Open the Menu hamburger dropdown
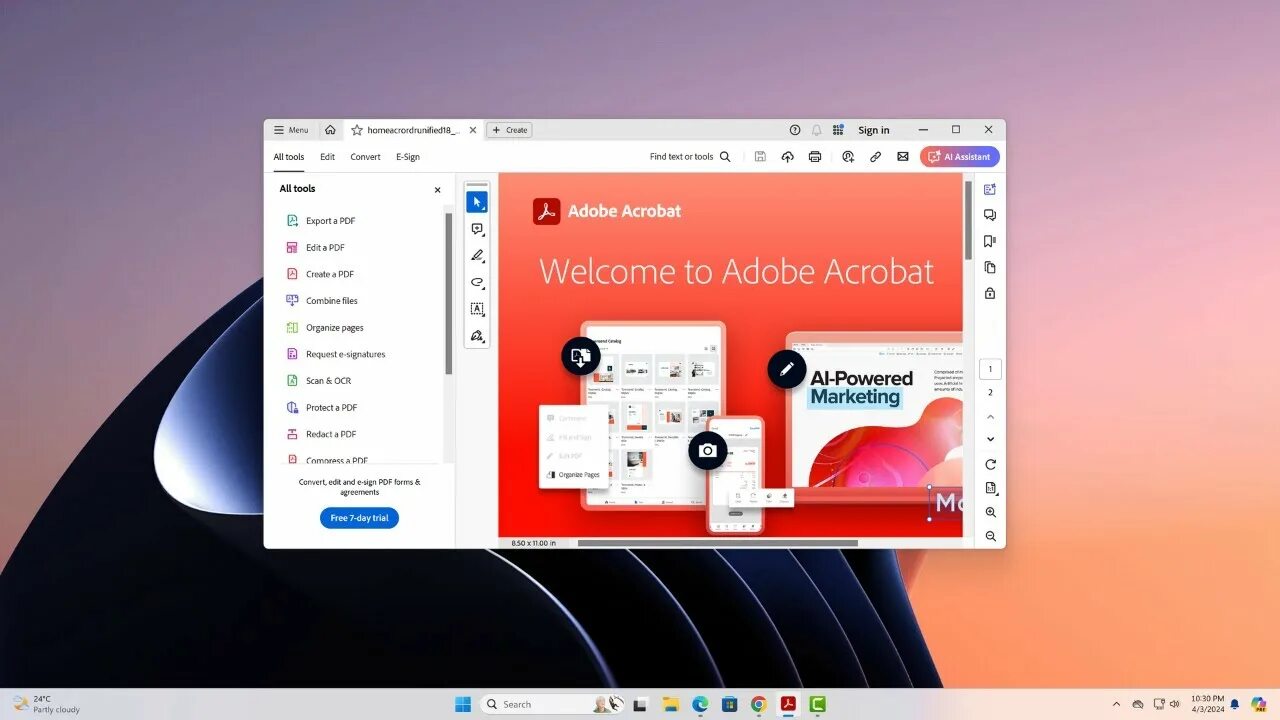 coord(291,130)
